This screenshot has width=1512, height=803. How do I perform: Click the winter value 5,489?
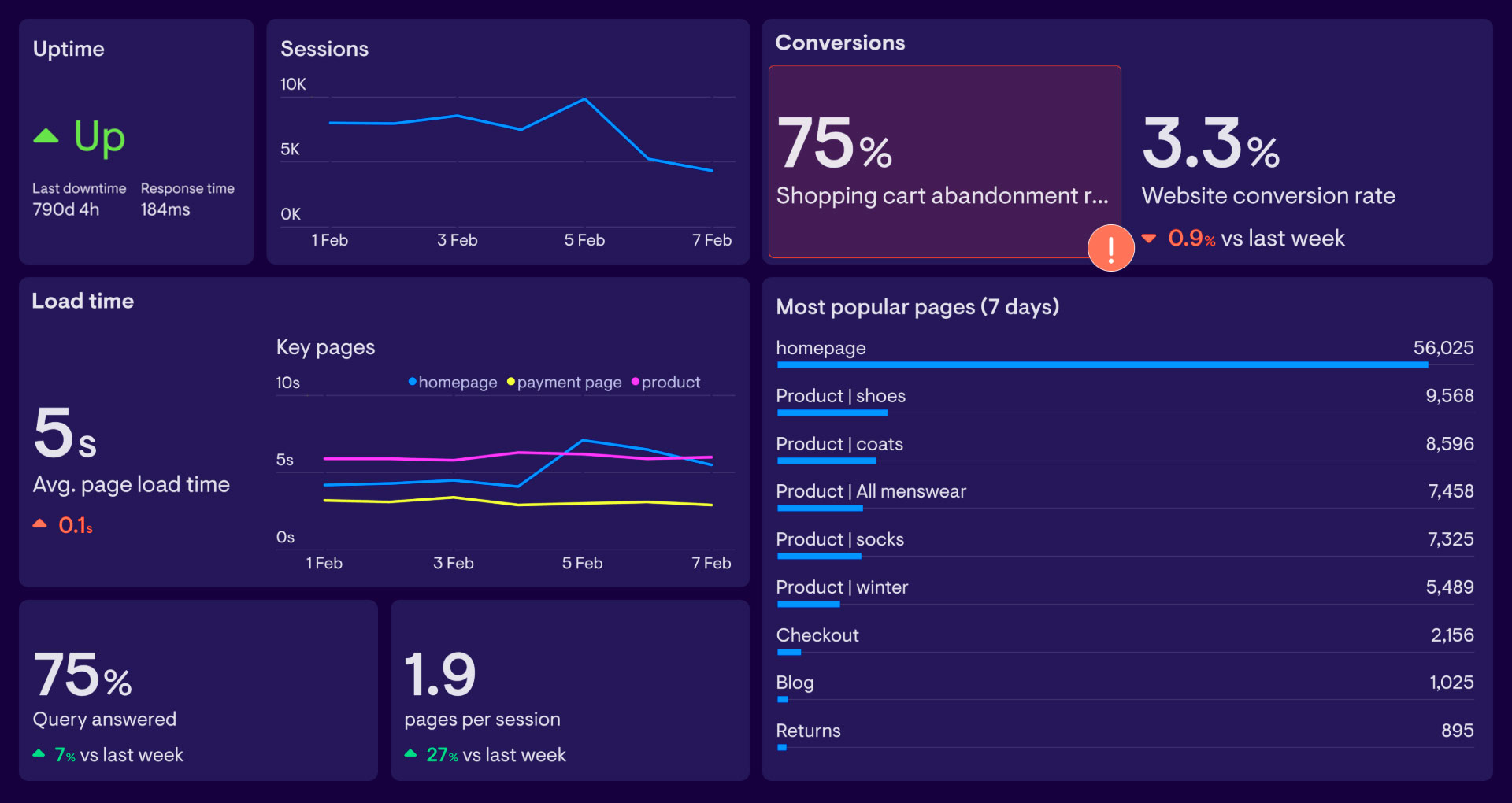(1450, 587)
